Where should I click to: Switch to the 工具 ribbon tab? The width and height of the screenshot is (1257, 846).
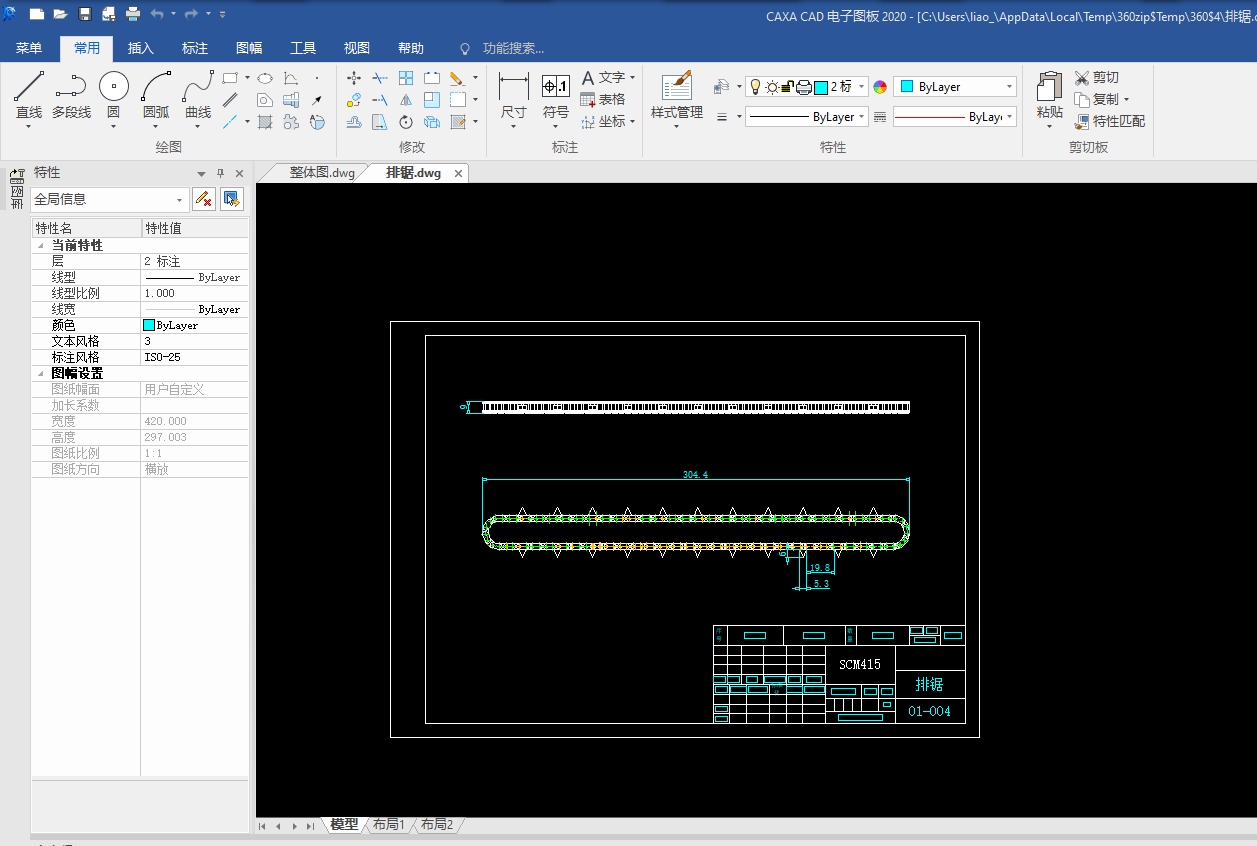[303, 48]
